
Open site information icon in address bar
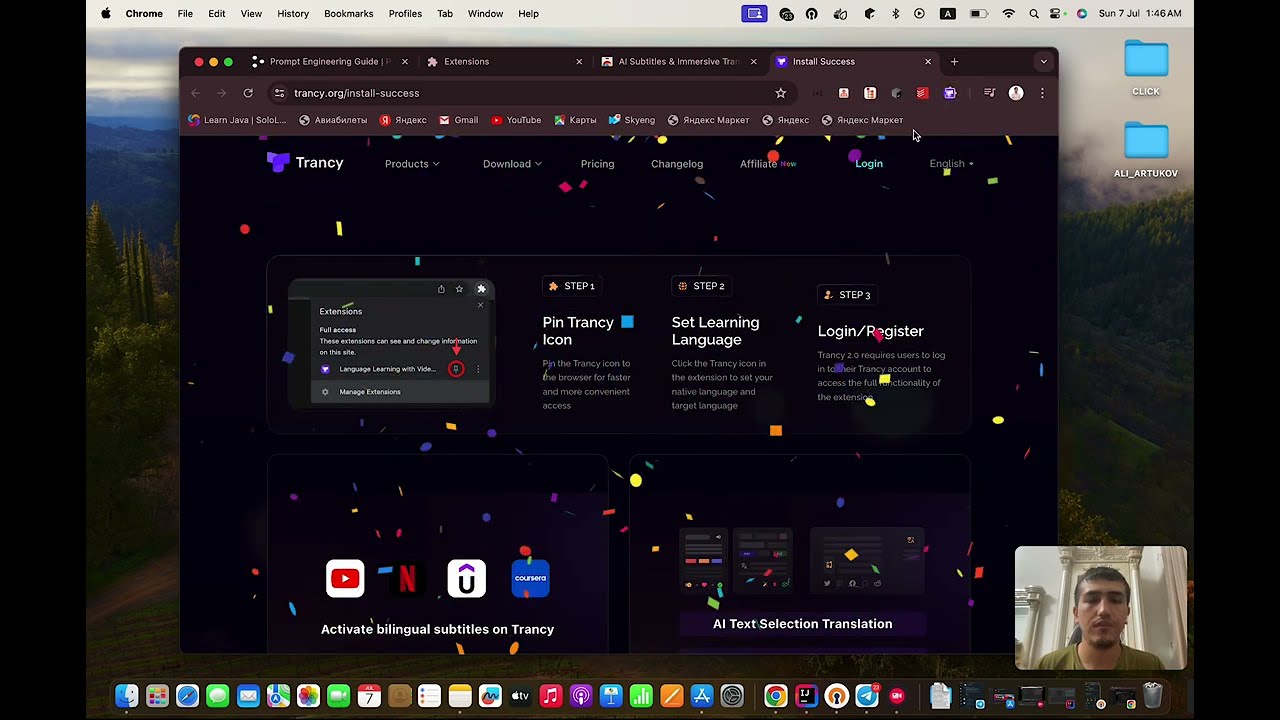(x=279, y=93)
